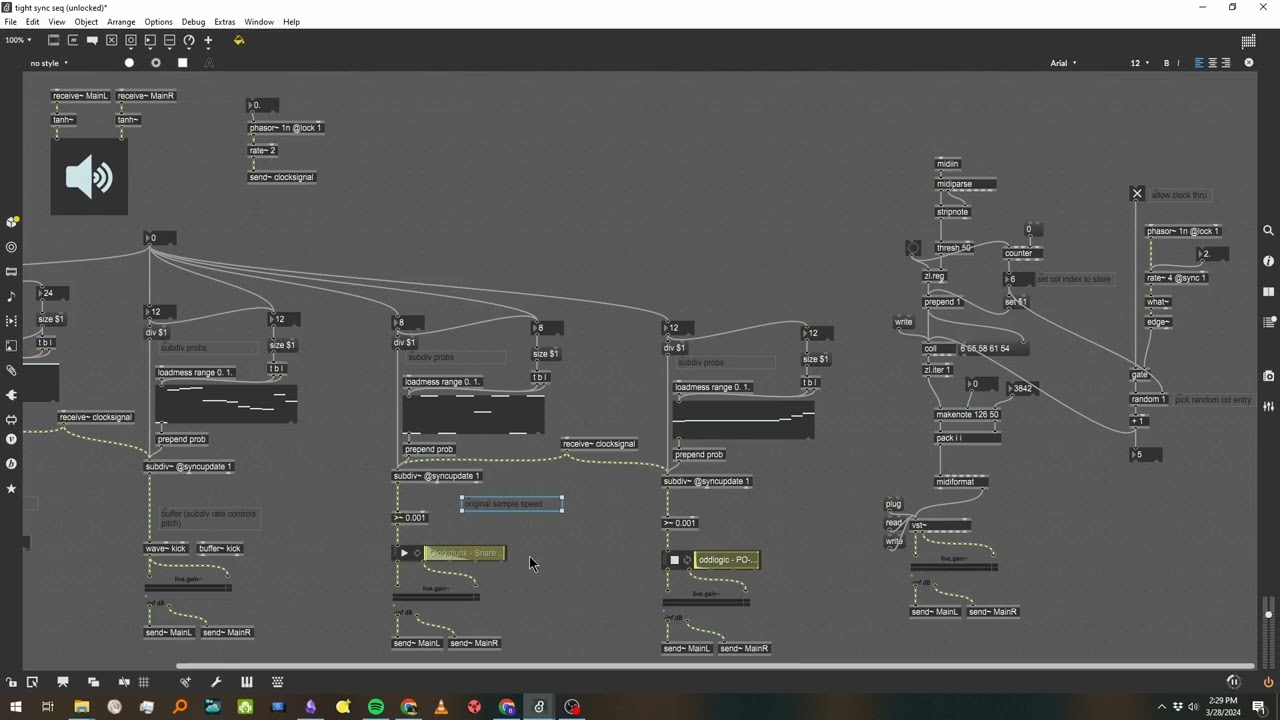Viewport: 1280px width, 720px height.
Task: Click the solid white fill color circle
Action: click(129, 63)
